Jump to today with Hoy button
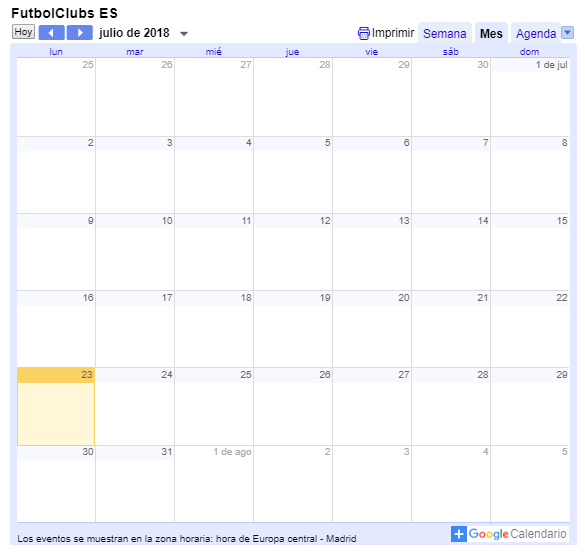 [24, 32]
